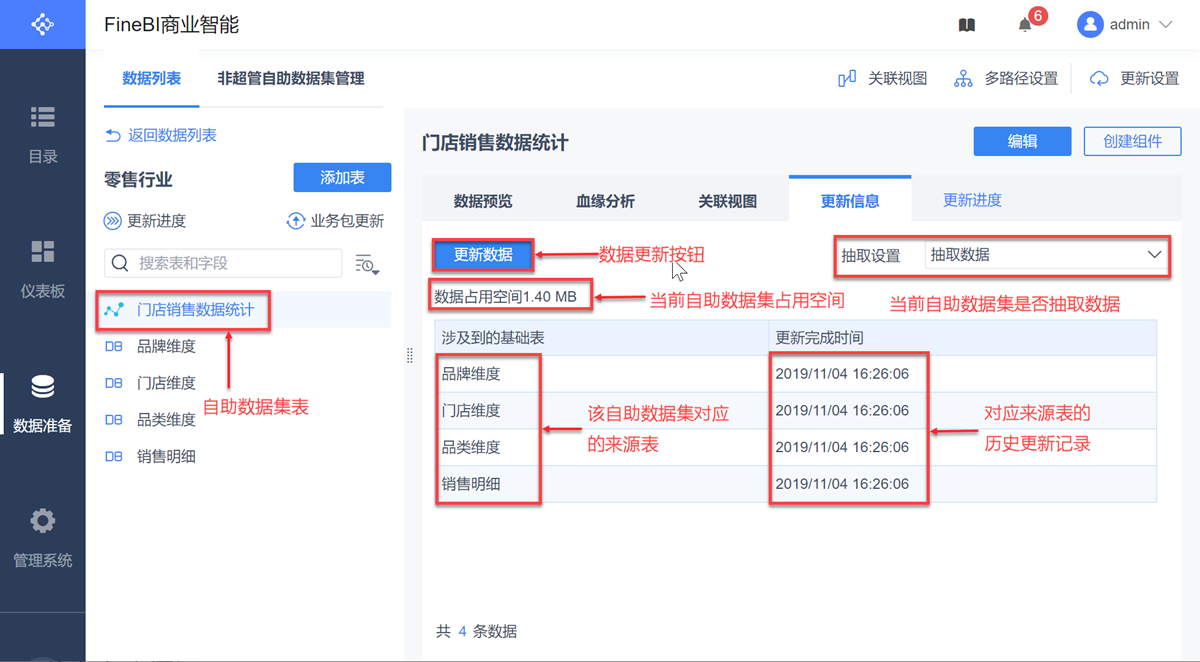Click update time in the 销售明细 row
This screenshot has height=662, width=1200.
point(842,484)
